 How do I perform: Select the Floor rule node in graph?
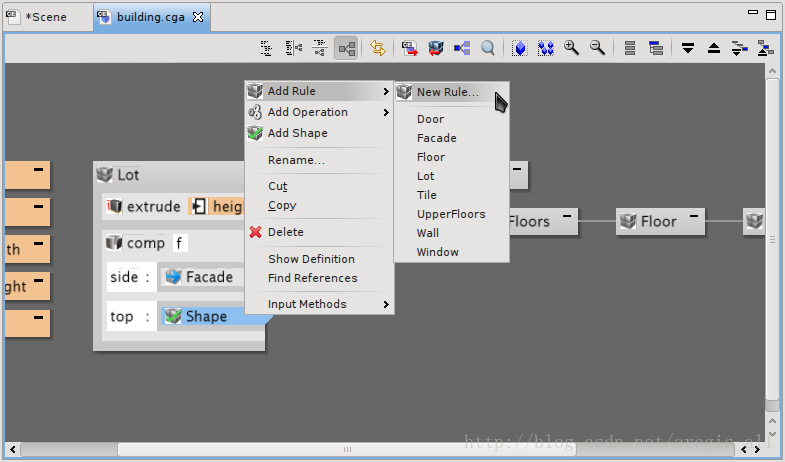click(660, 221)
